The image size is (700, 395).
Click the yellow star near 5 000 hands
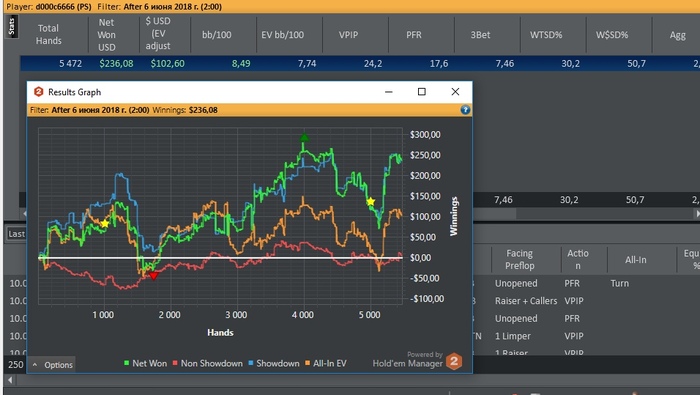(x=371, y=202)
